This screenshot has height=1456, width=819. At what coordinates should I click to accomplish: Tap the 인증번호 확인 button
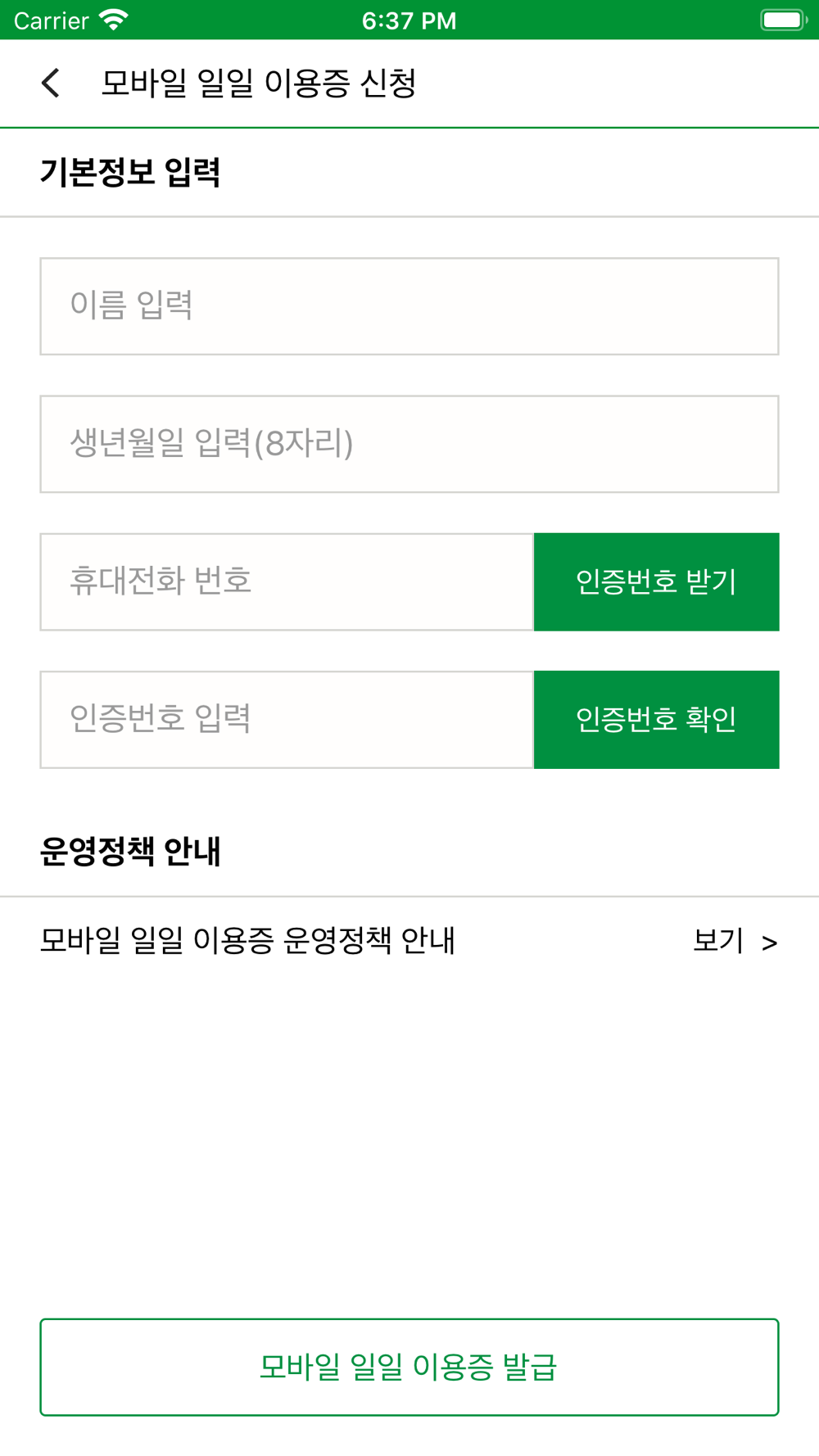pos(656,720)
